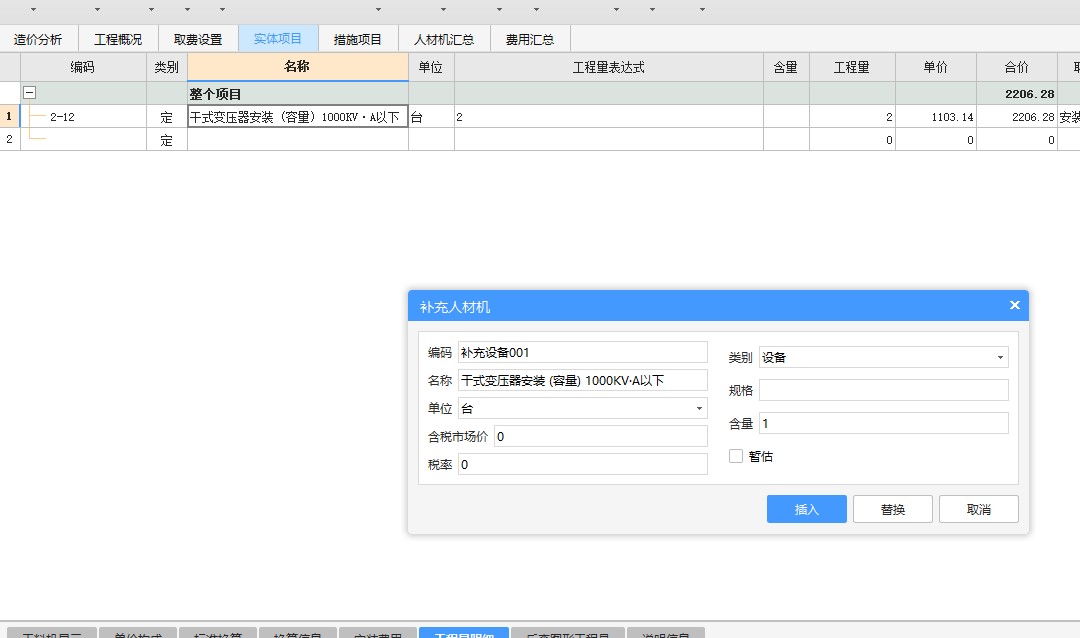
Task: Click the 单位 cell 台 in row 1
Action: coord(431,117)
